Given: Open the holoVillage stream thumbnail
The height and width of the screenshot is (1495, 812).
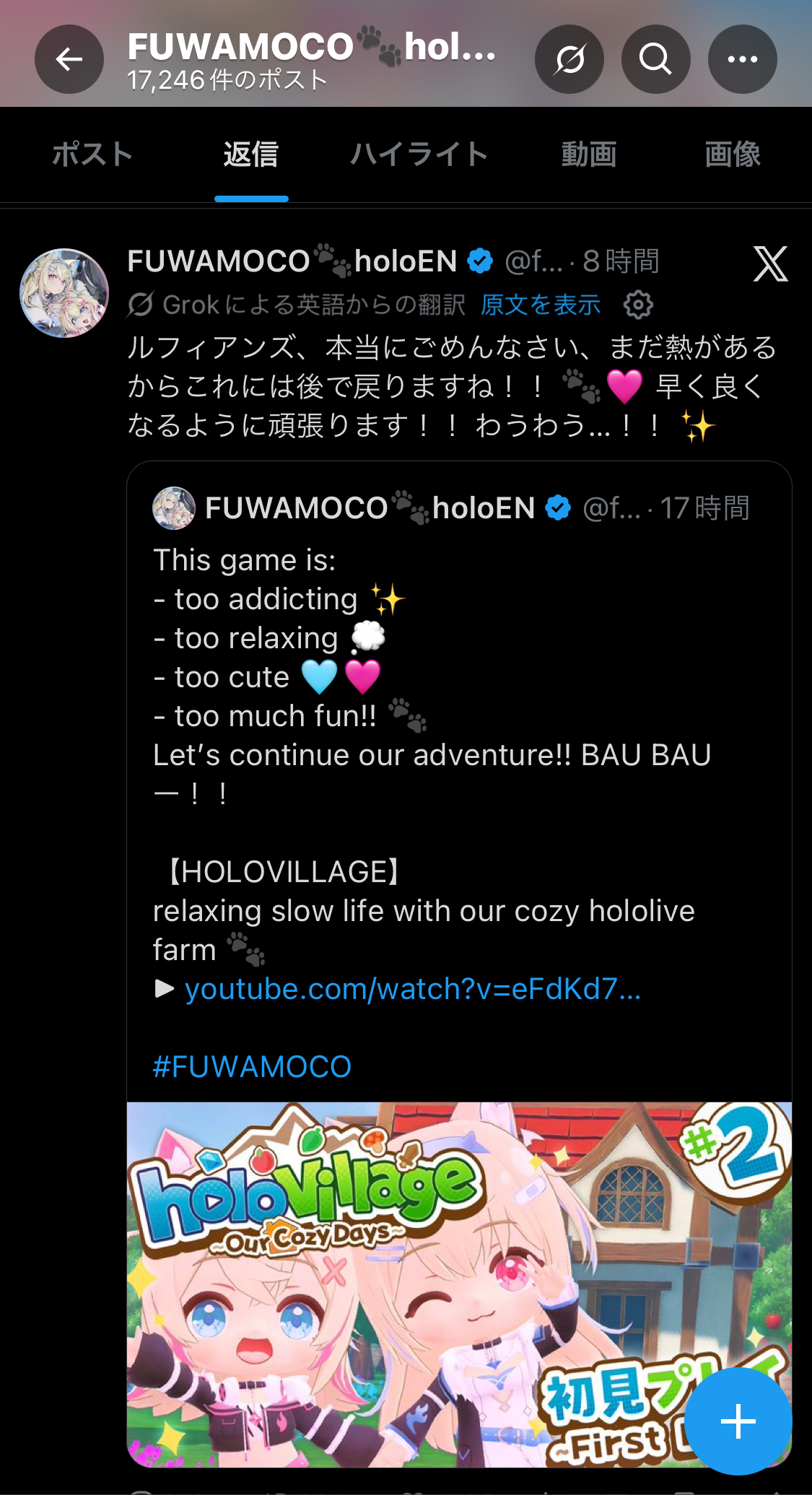Looking at the screenshot, I should (459, 1285).
